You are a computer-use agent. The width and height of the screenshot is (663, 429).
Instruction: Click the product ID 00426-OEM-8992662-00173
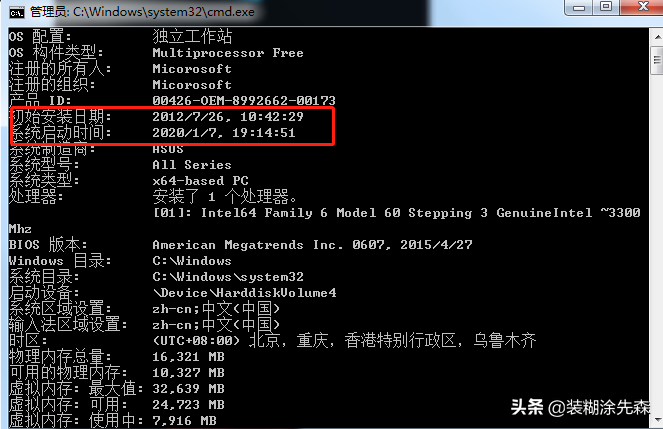click(x=244, y=101)
